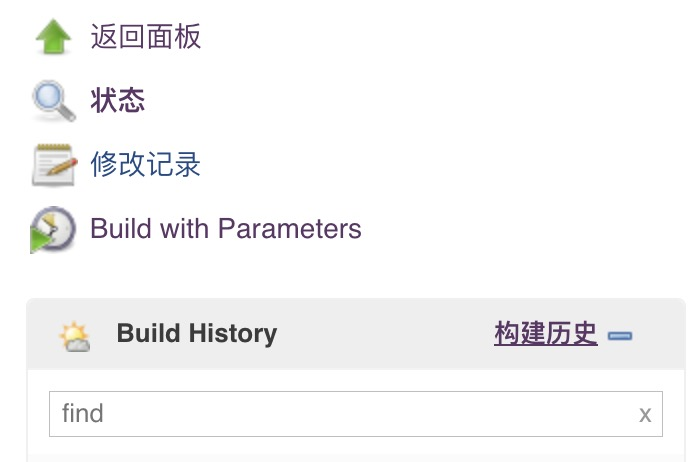Click the notepad with pencil icon

click(54, 165)
